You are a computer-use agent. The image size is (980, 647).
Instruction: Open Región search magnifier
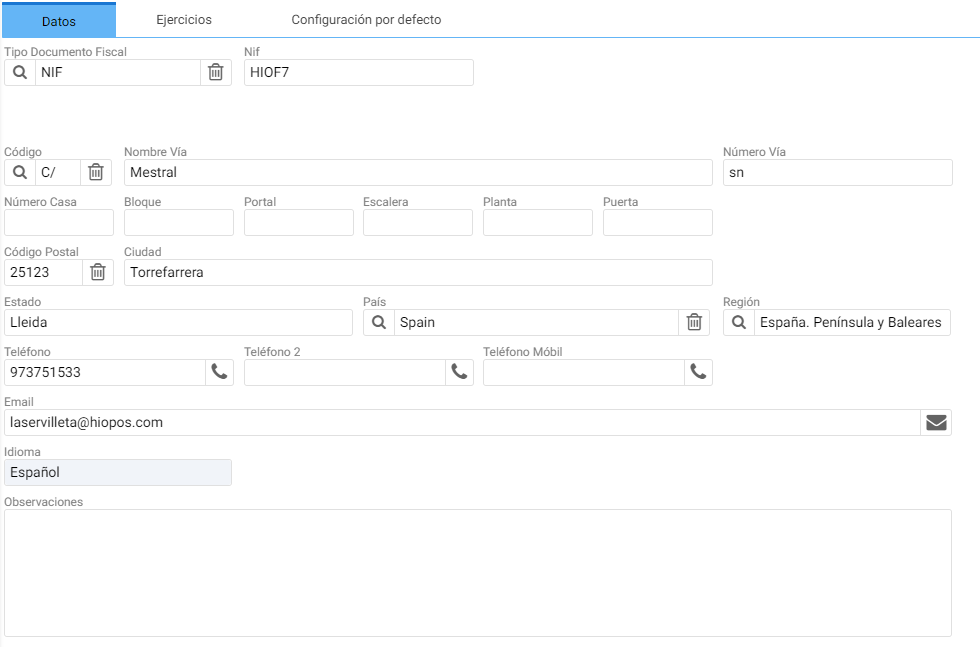(739, 323)
